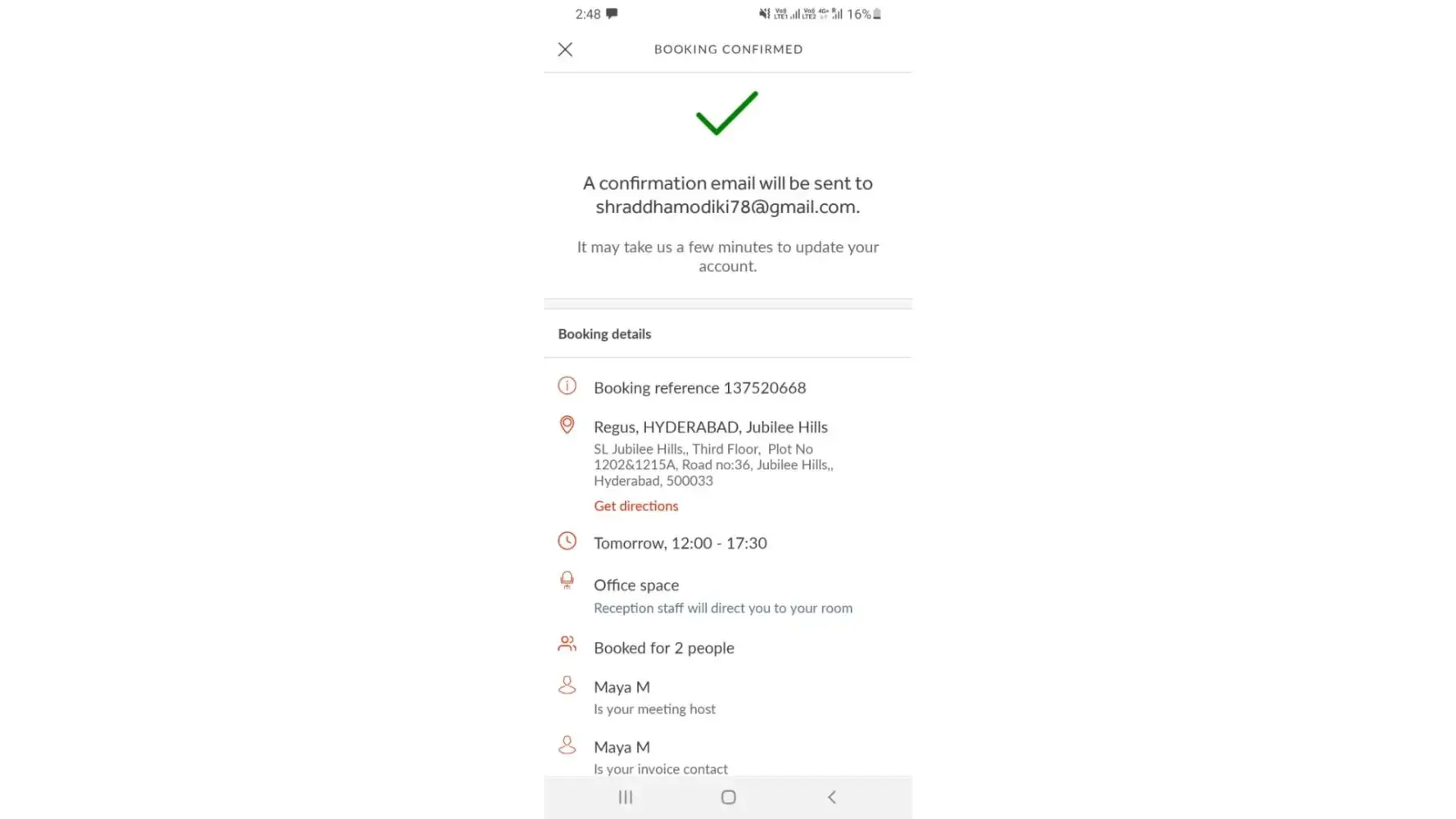Open Get directions link
1456x819 pixels.
(636, 506)
